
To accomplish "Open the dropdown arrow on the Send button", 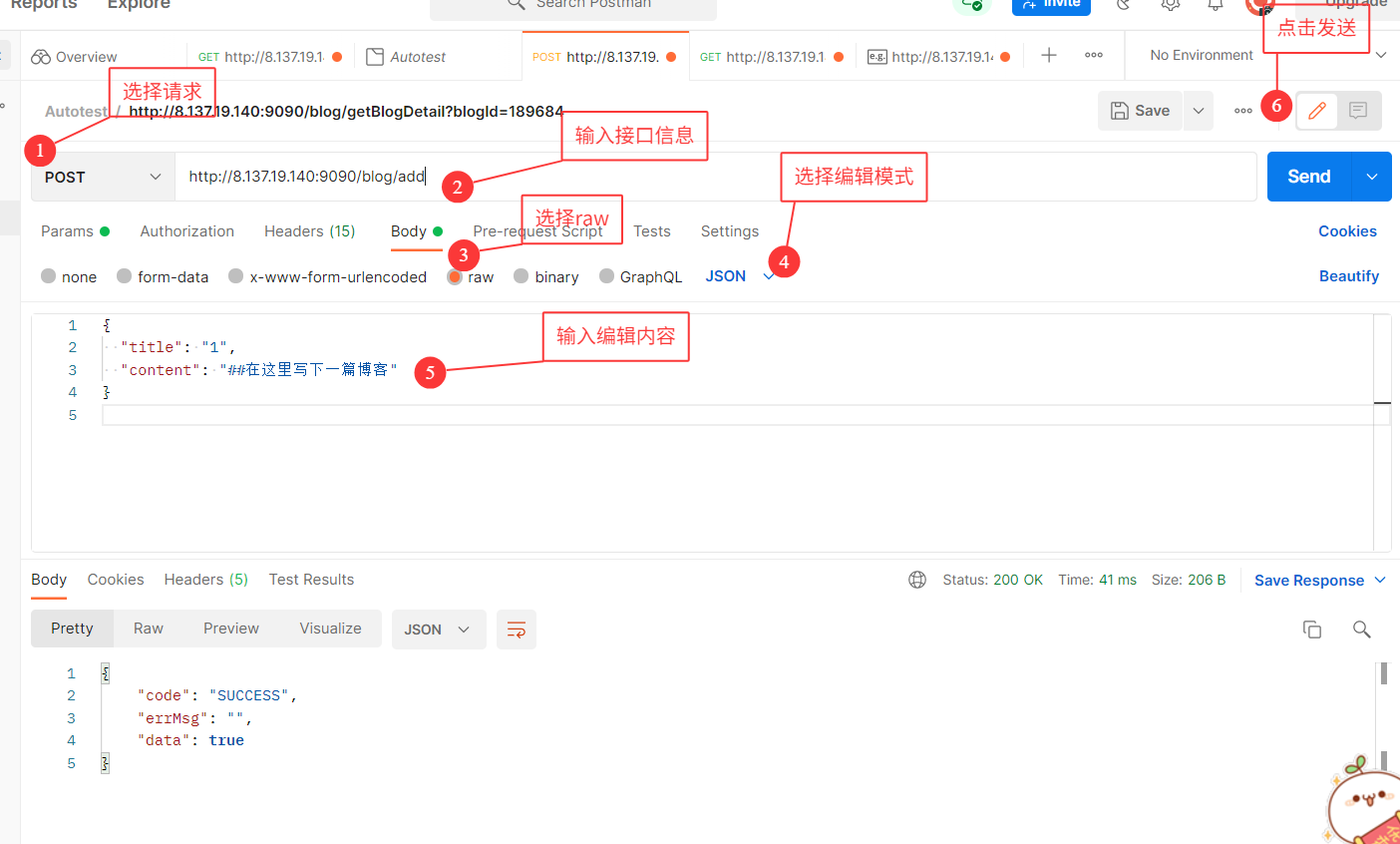I will tap(1372, 177).
